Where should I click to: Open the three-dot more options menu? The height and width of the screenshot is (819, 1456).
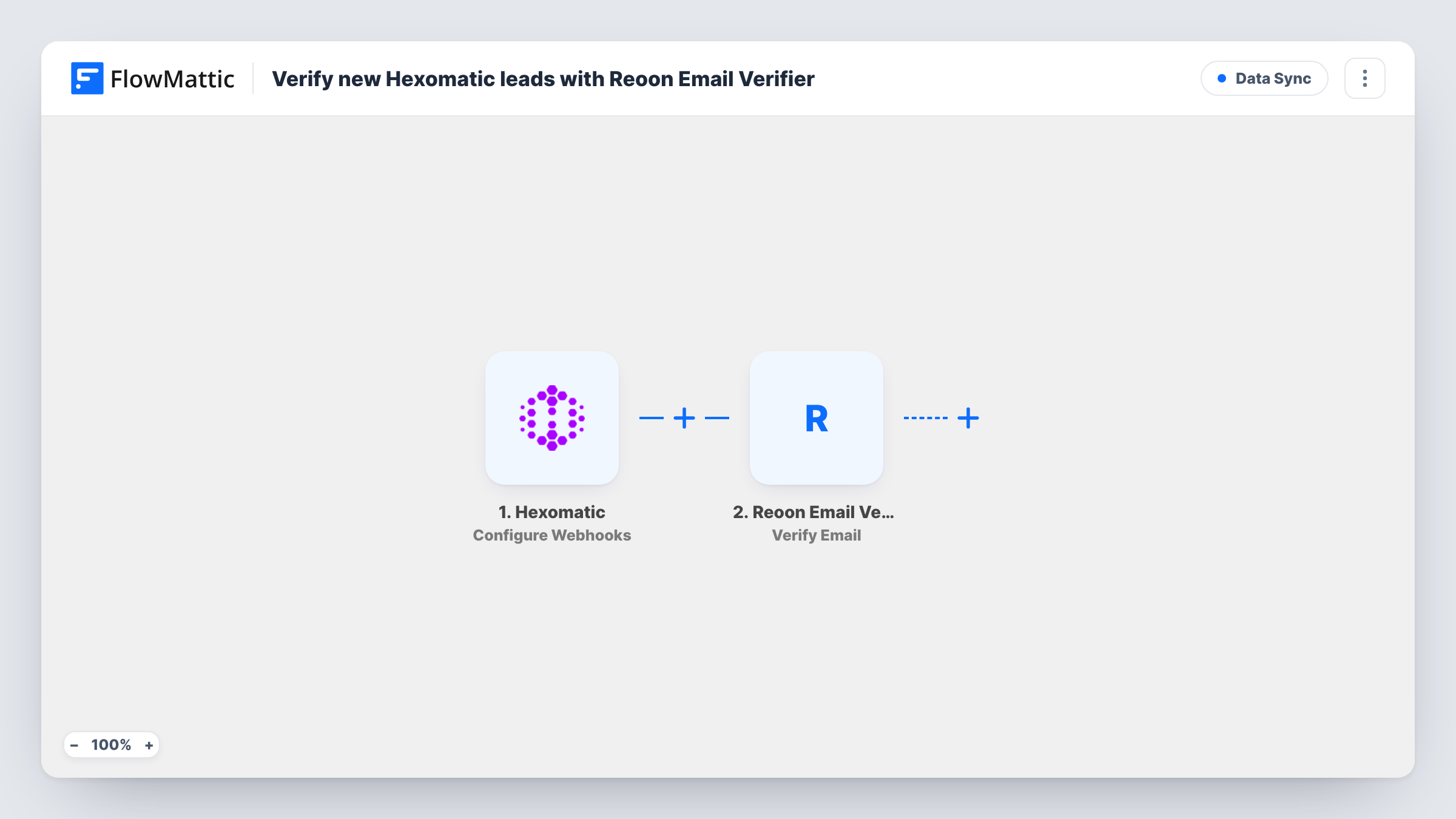[1364, 78]
